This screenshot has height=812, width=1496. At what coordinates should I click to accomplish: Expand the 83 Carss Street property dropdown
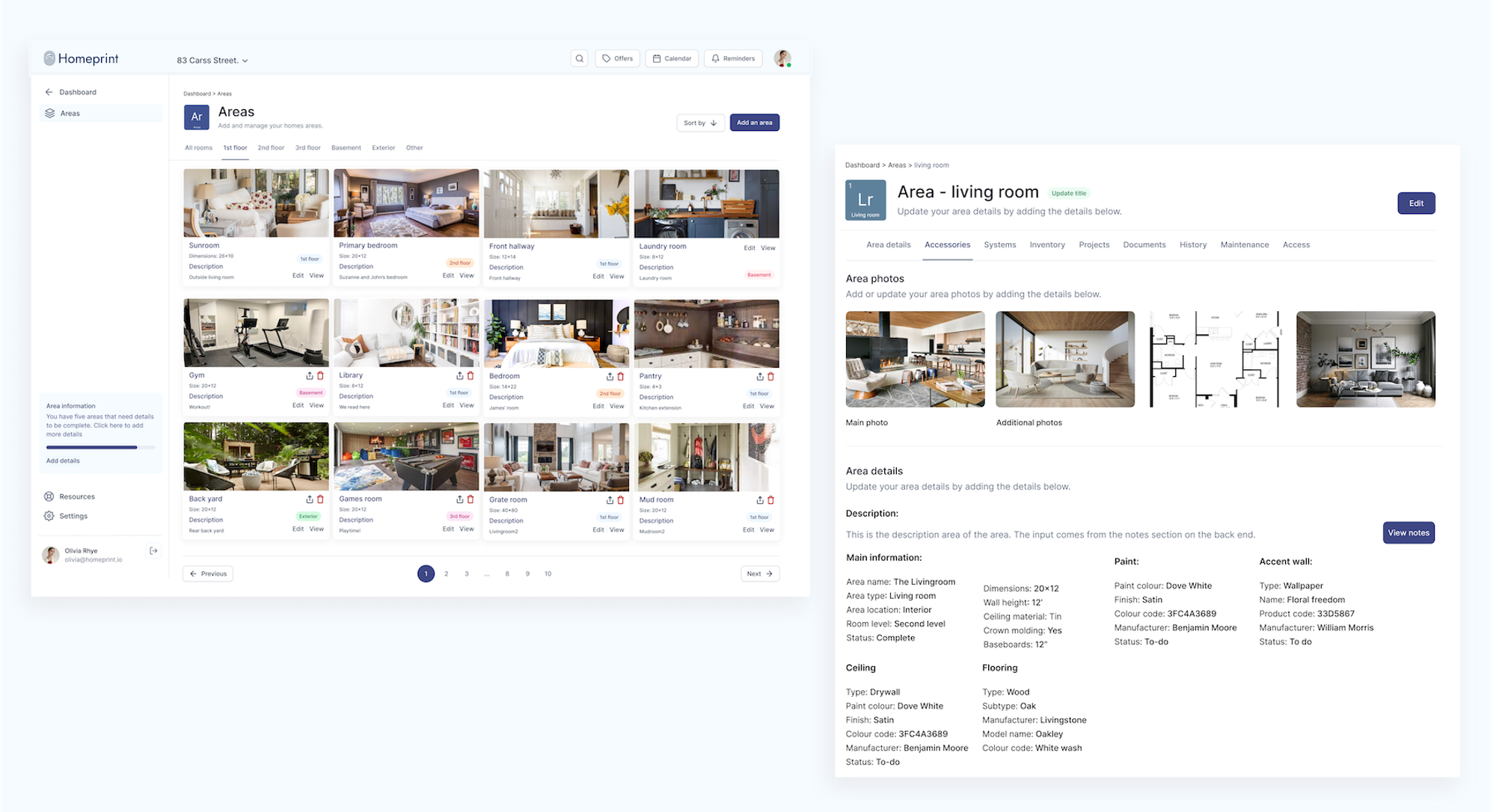click(x=212, y=61)
